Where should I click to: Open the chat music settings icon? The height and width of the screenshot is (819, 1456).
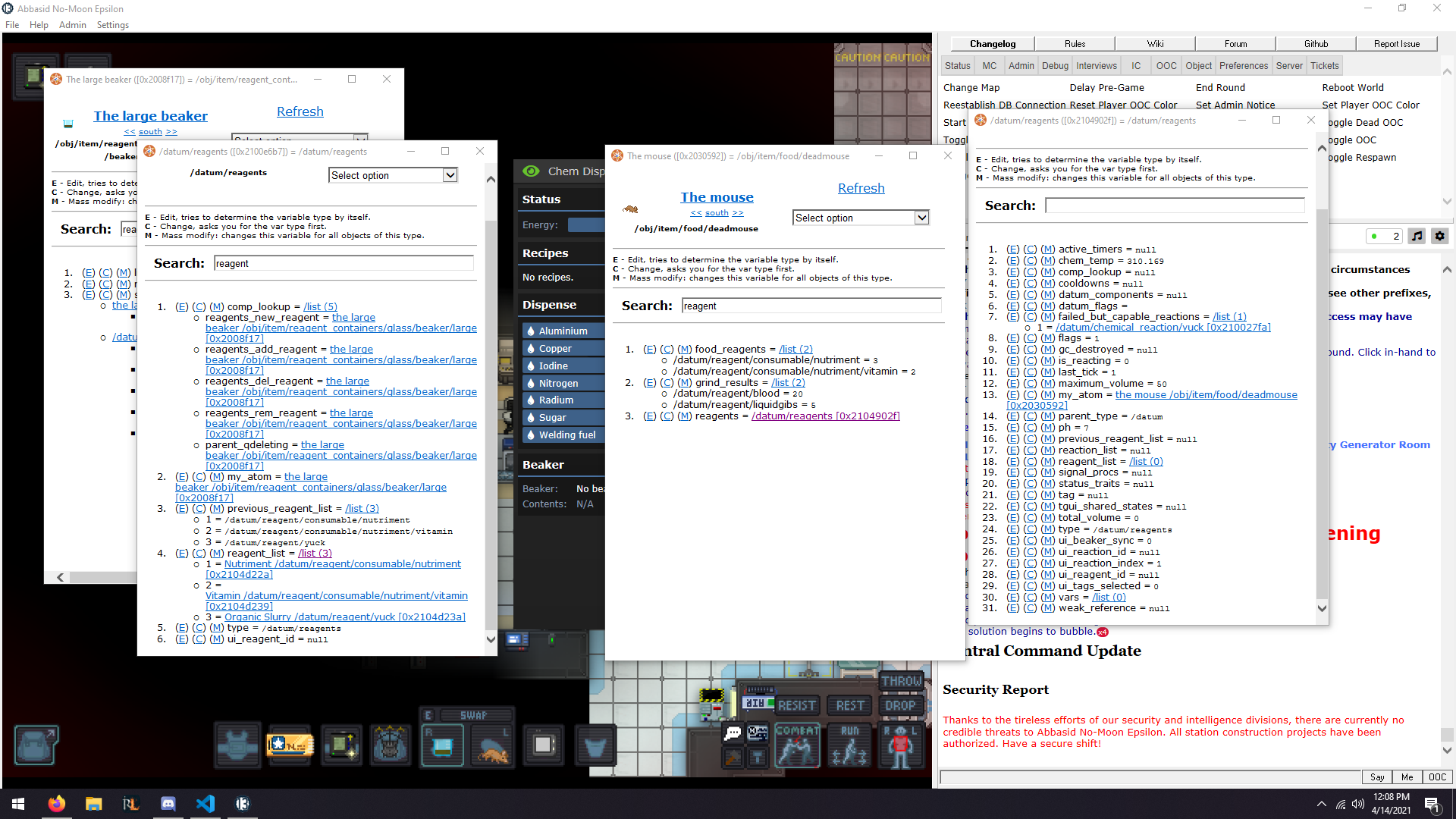[x=1417, y=236]
